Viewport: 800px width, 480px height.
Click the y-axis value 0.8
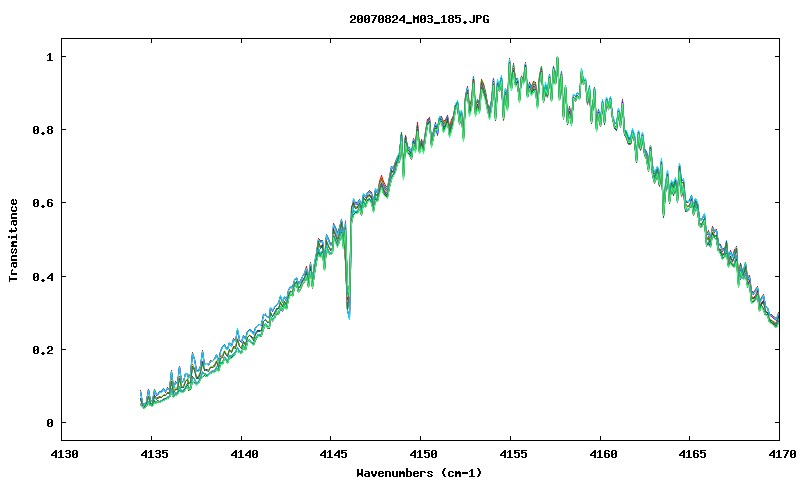click(x=43, y=130)
